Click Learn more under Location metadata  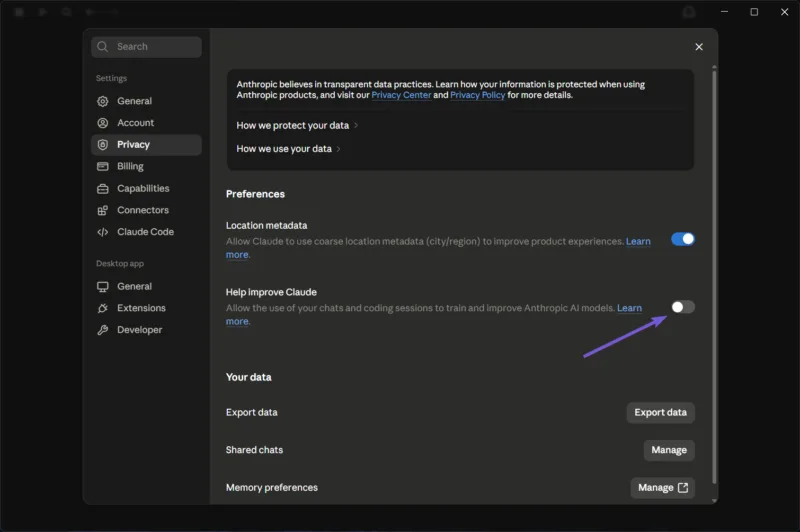(638, 241)
